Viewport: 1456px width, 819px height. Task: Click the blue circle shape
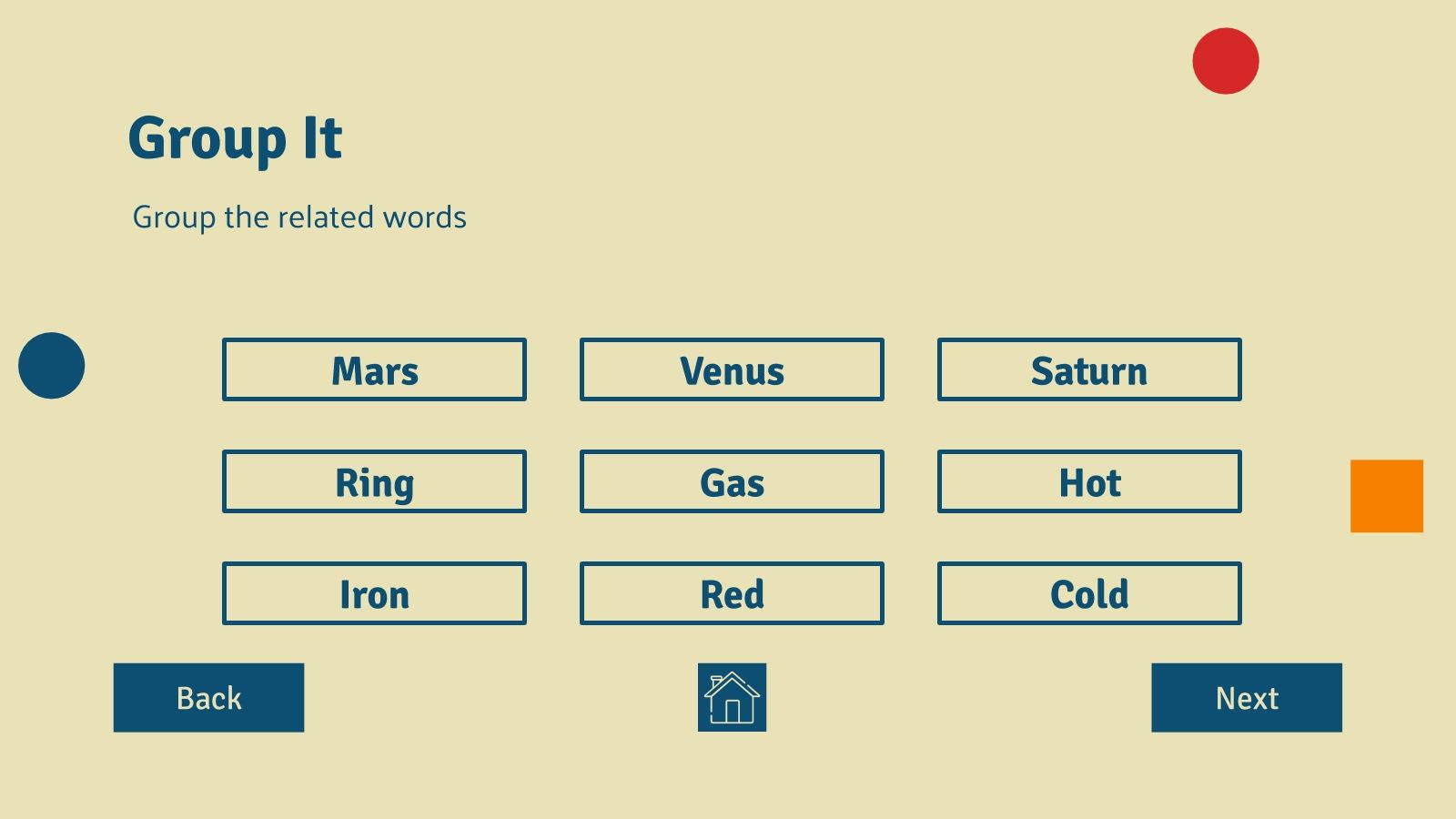51,365
